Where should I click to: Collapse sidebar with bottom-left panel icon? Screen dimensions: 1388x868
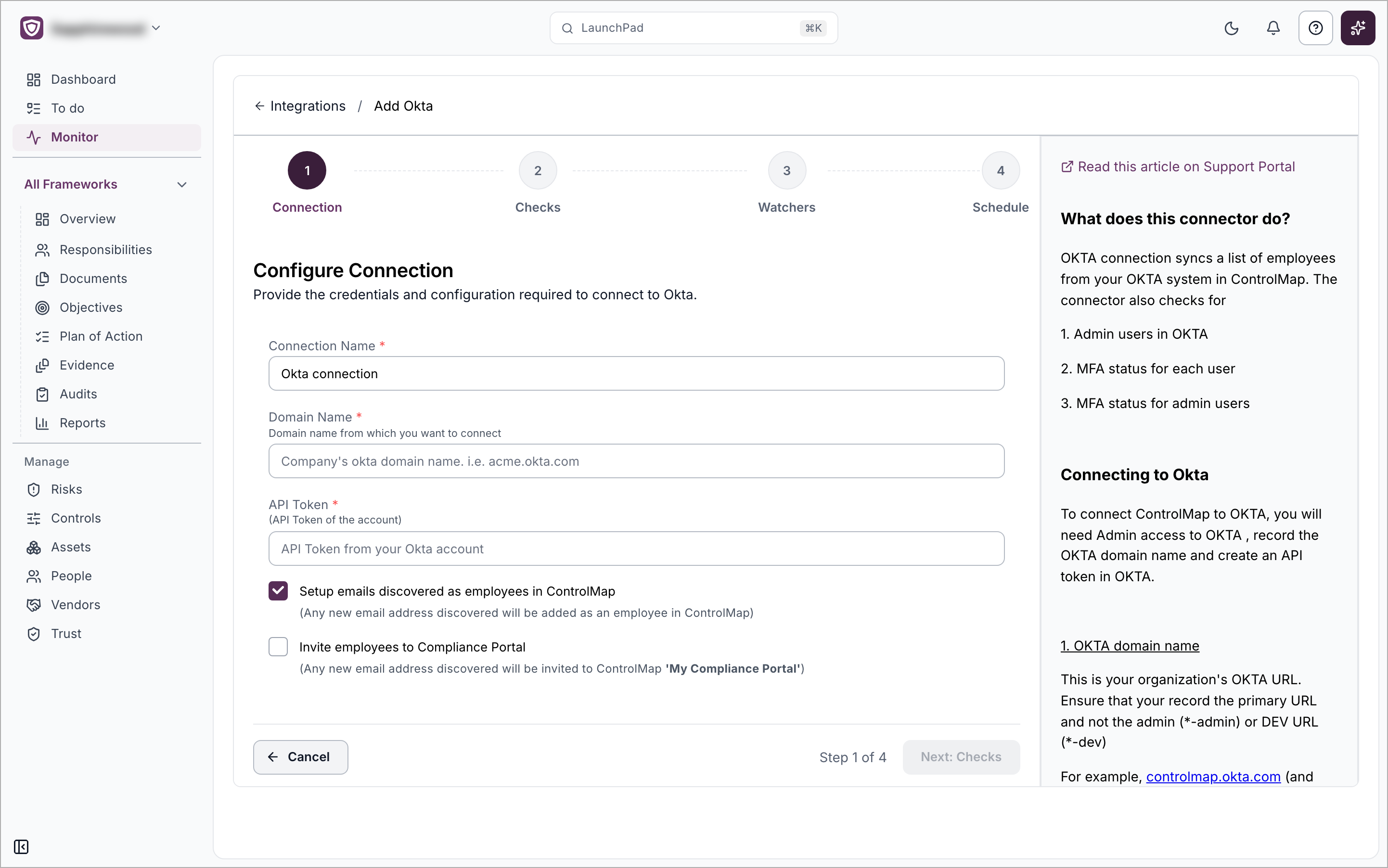pyautogui.click(x=21, y=846)
